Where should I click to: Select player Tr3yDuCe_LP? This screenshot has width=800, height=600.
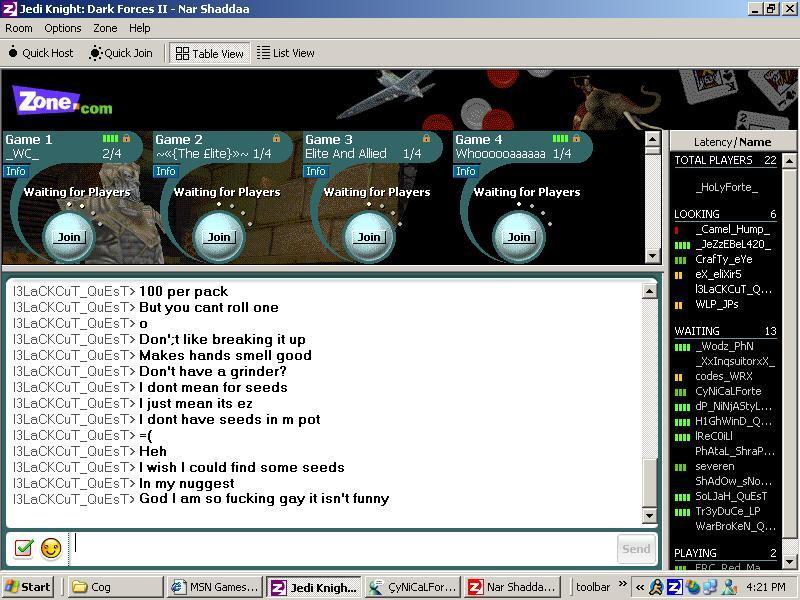(x=727, y=511)
